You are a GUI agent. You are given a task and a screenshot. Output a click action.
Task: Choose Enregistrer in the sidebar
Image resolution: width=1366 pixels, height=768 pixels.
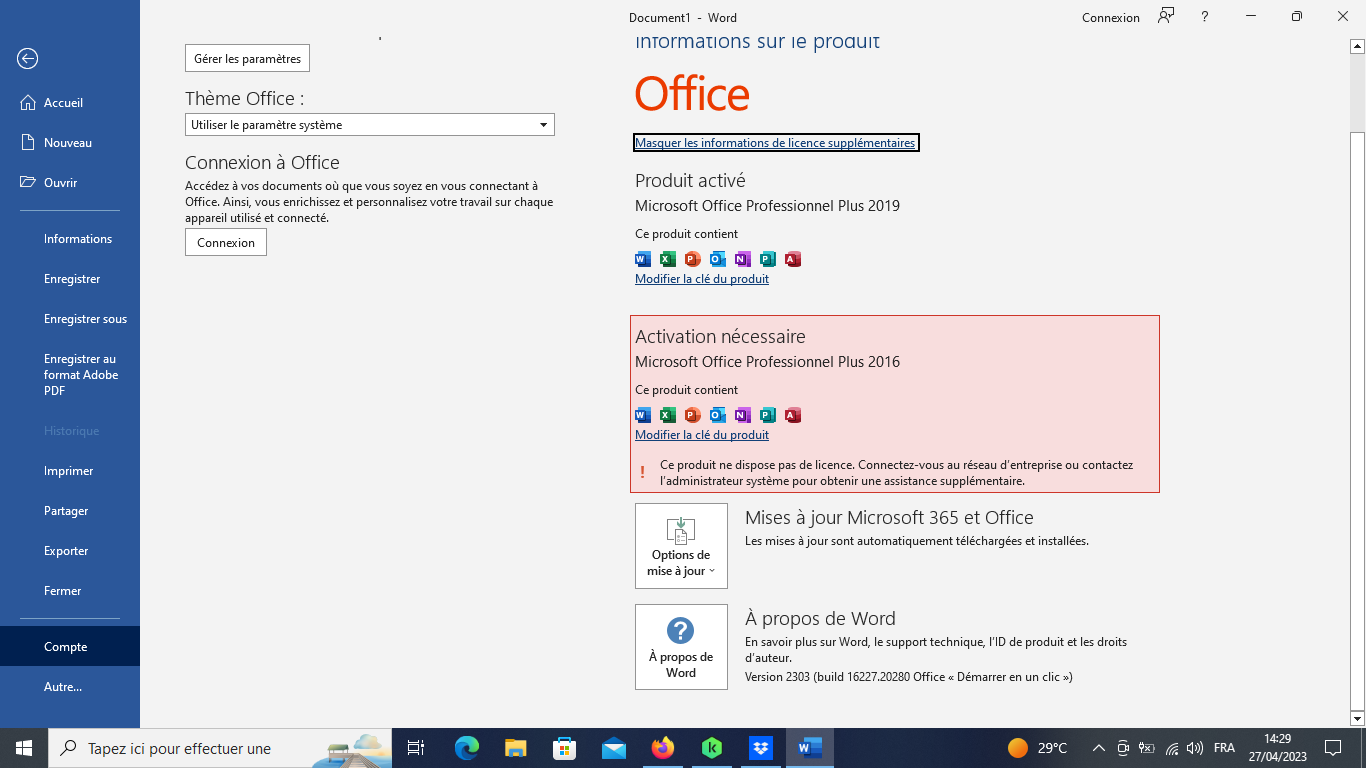[72, 279]
